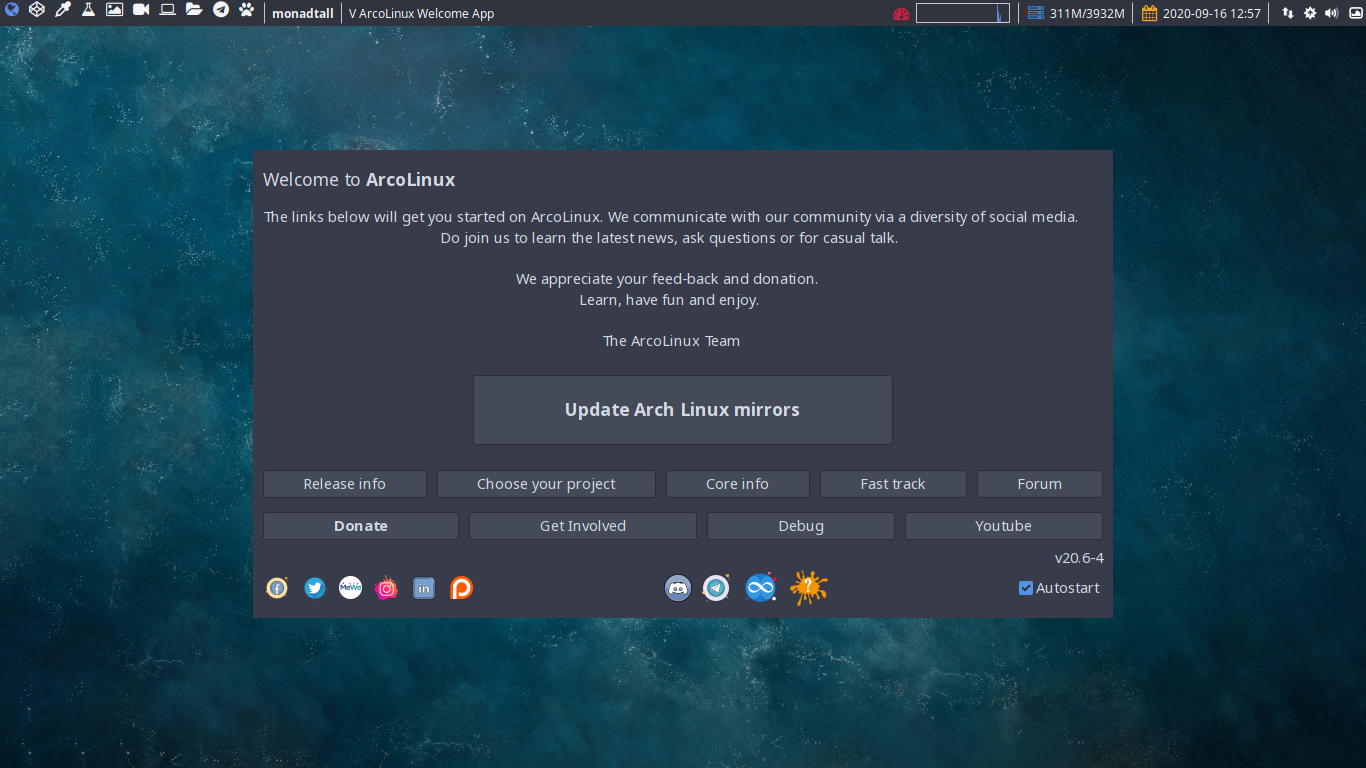Click the globe icon in top bar
Screen dimensions: 1366x768
click(12, 11)
